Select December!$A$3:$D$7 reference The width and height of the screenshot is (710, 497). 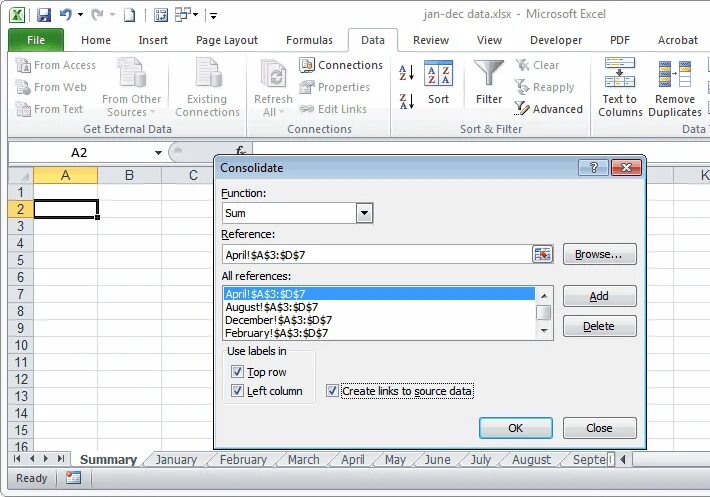[x=379, y=320]
